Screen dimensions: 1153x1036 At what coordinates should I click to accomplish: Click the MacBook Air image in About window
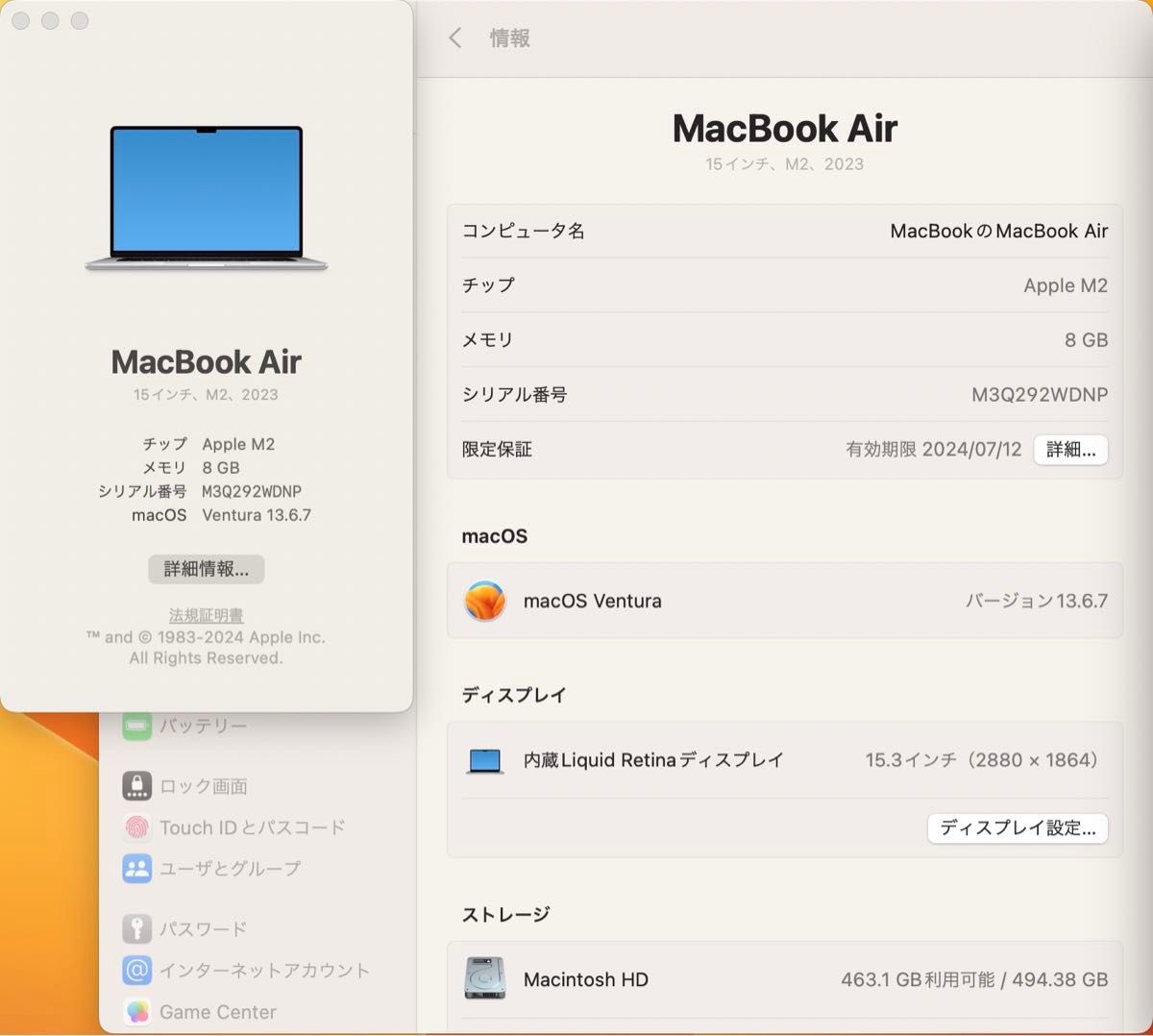tap(207, 198)
